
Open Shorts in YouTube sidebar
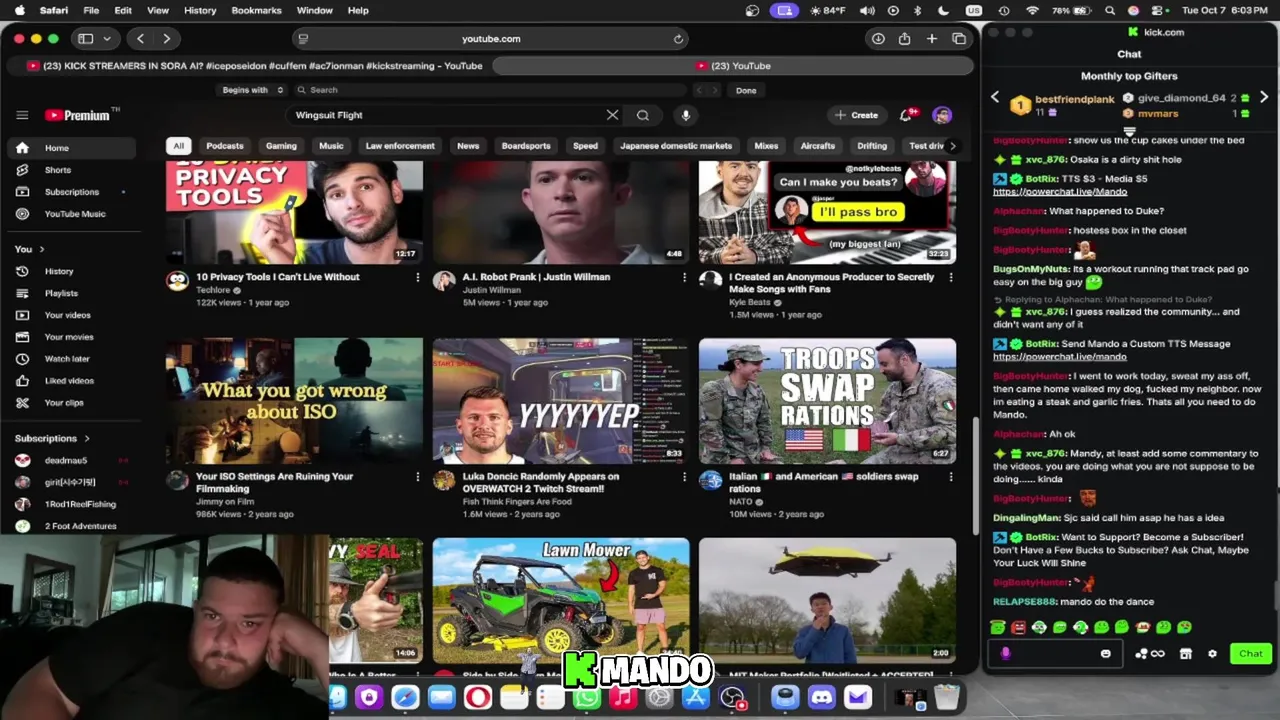pyautogui.click(x=57, y=170)
